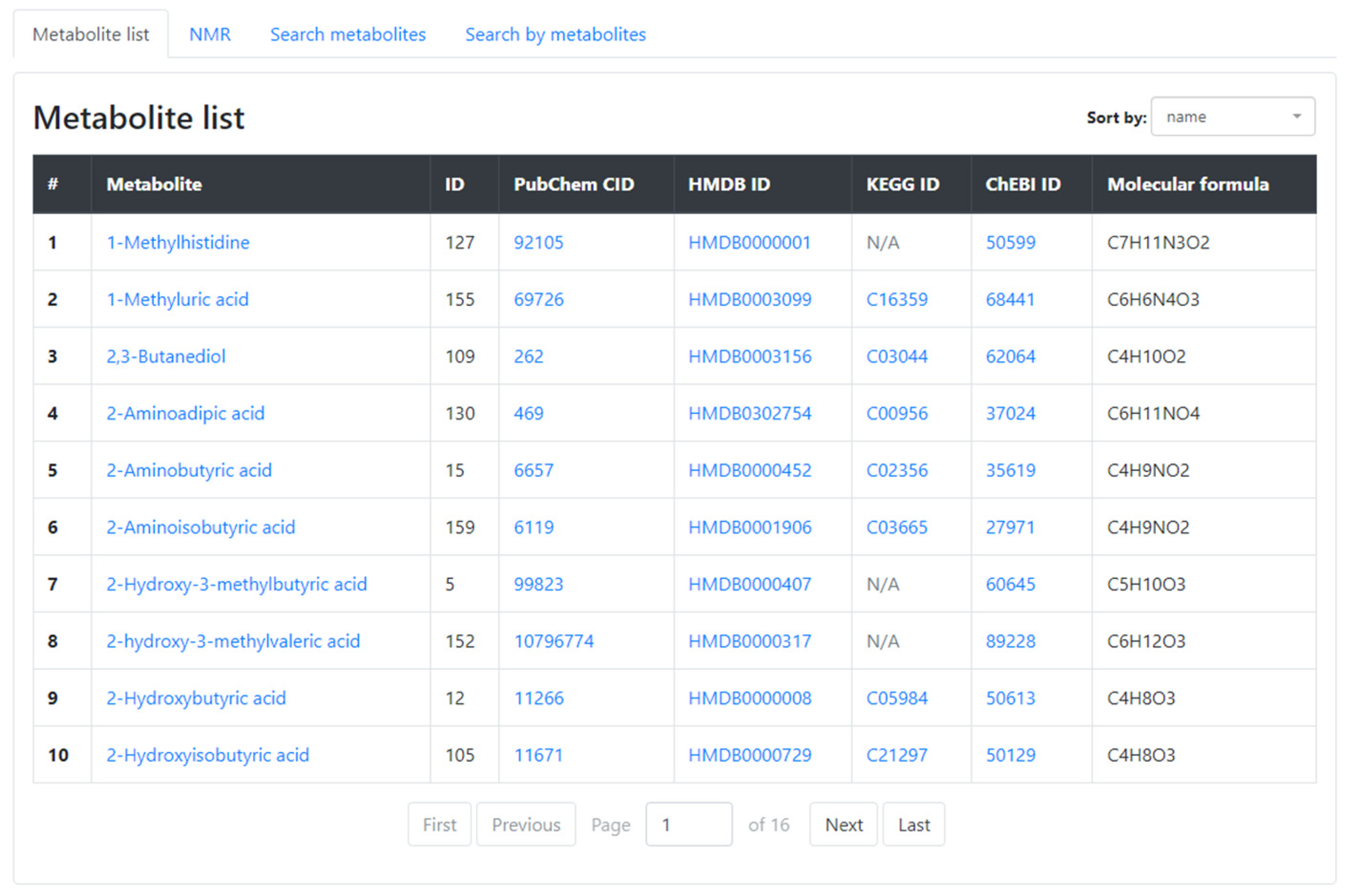Screen dimensions: 1349x896
Task: Open KEGG ID C02356 link
Action: (x=897, y=470)
